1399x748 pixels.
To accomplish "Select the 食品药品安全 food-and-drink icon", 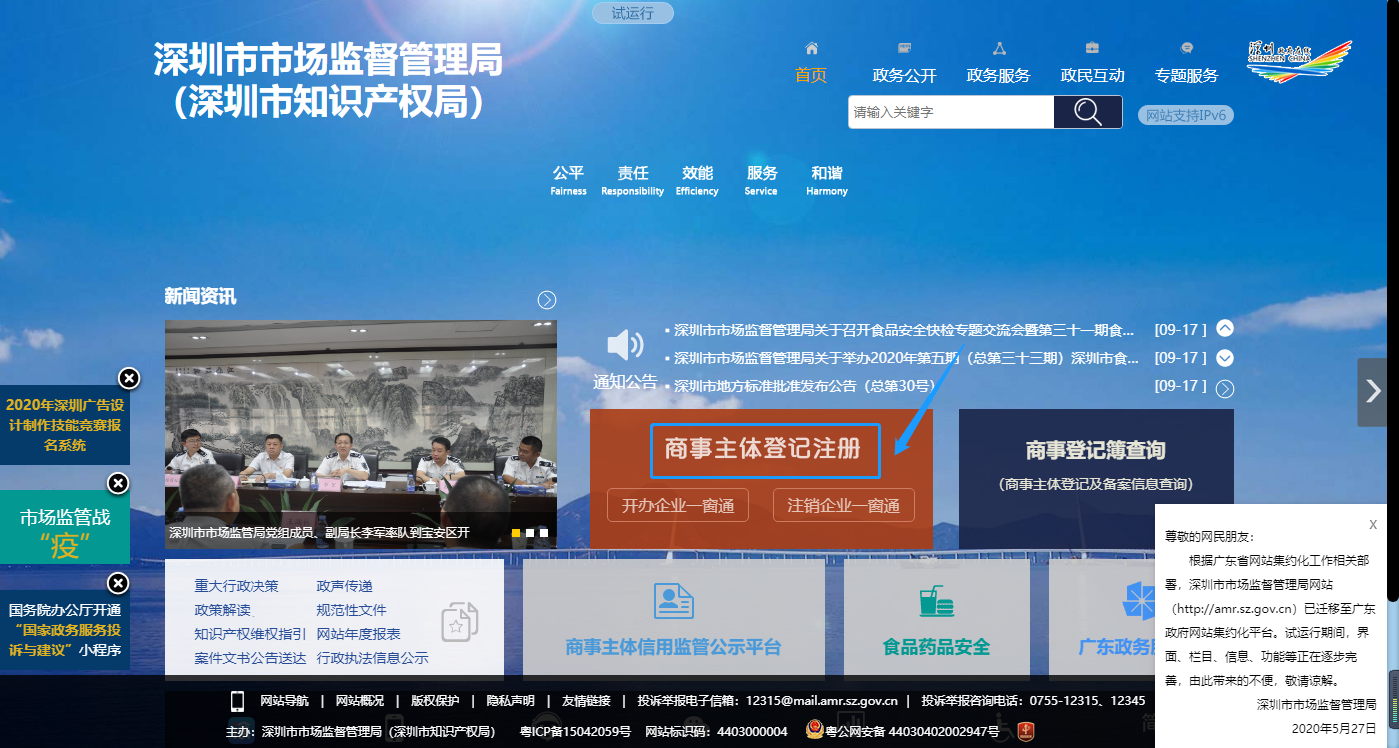I will [936, 600].
